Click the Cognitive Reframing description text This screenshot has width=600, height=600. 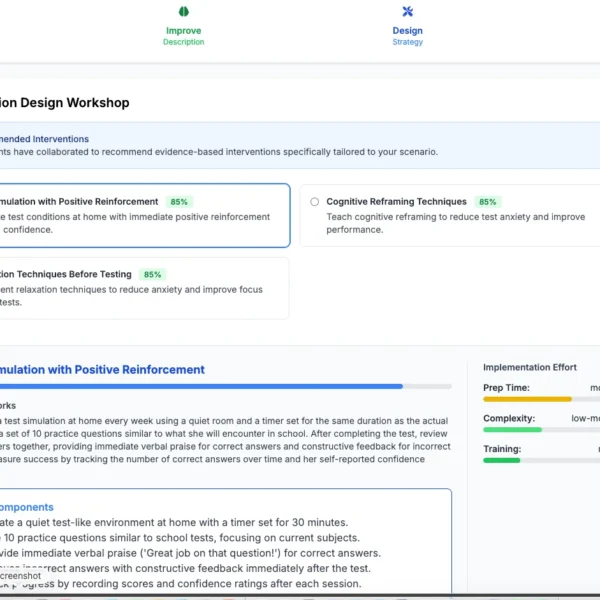[x=455, y=223]
